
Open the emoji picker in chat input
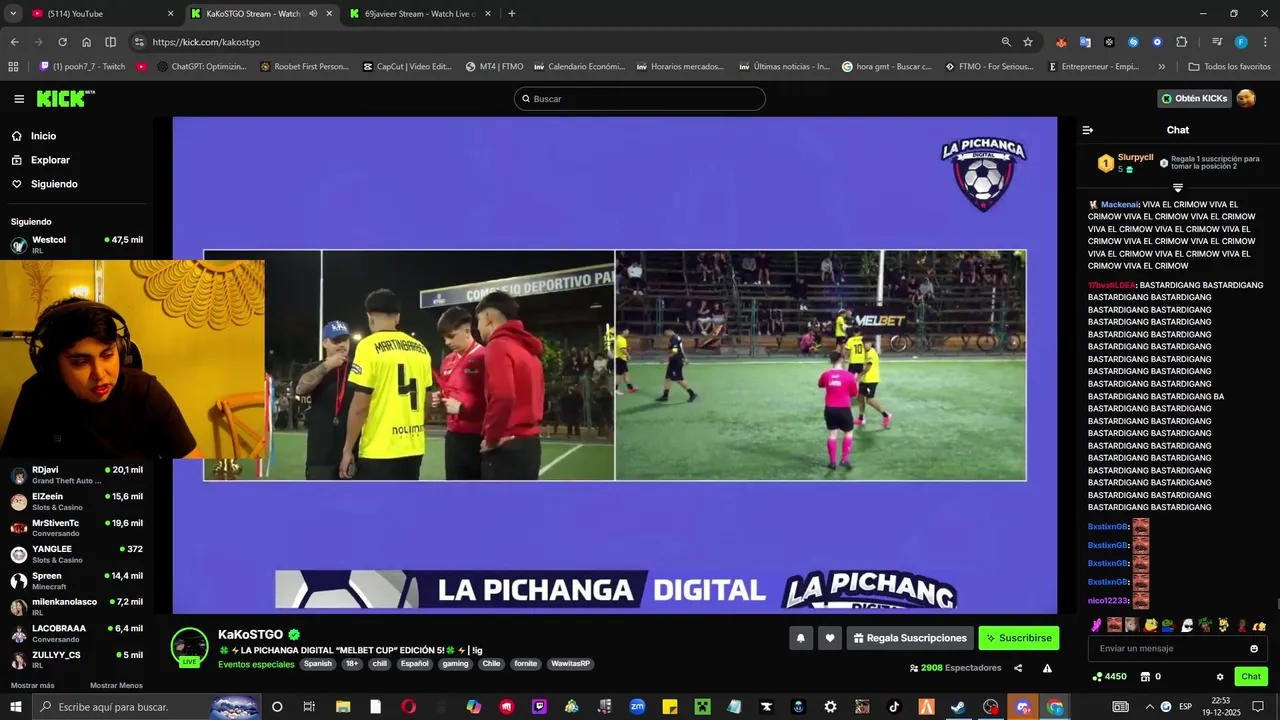click(1254, 649)
